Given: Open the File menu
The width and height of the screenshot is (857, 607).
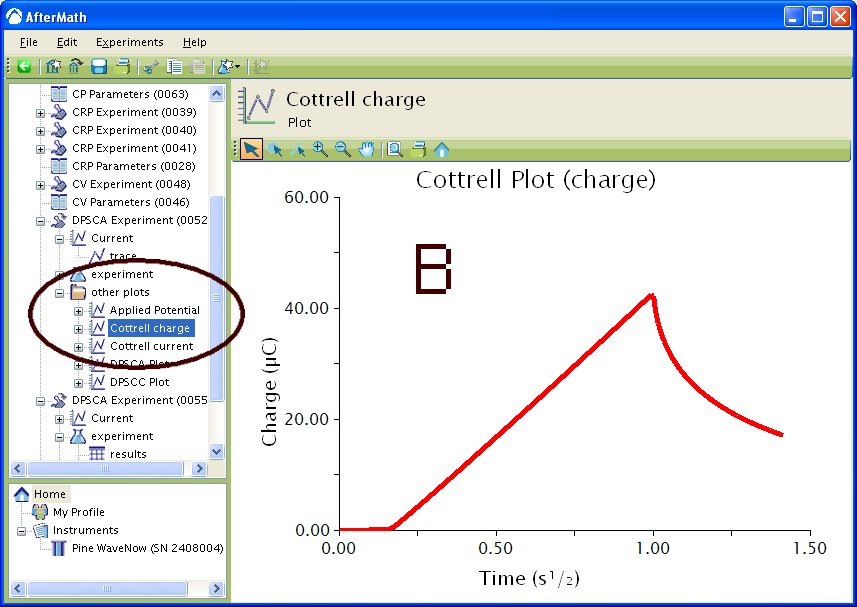Looking at the screenshot, I should click(28, 42).
